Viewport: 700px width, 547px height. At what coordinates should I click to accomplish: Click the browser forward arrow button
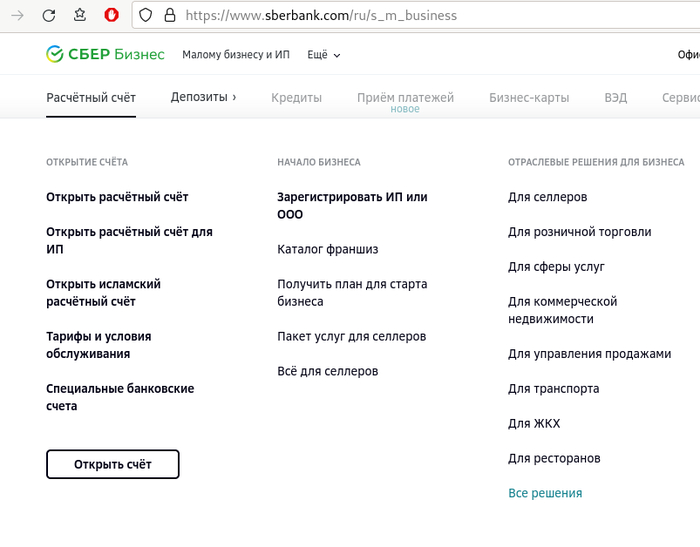click(x=17, y=15)
